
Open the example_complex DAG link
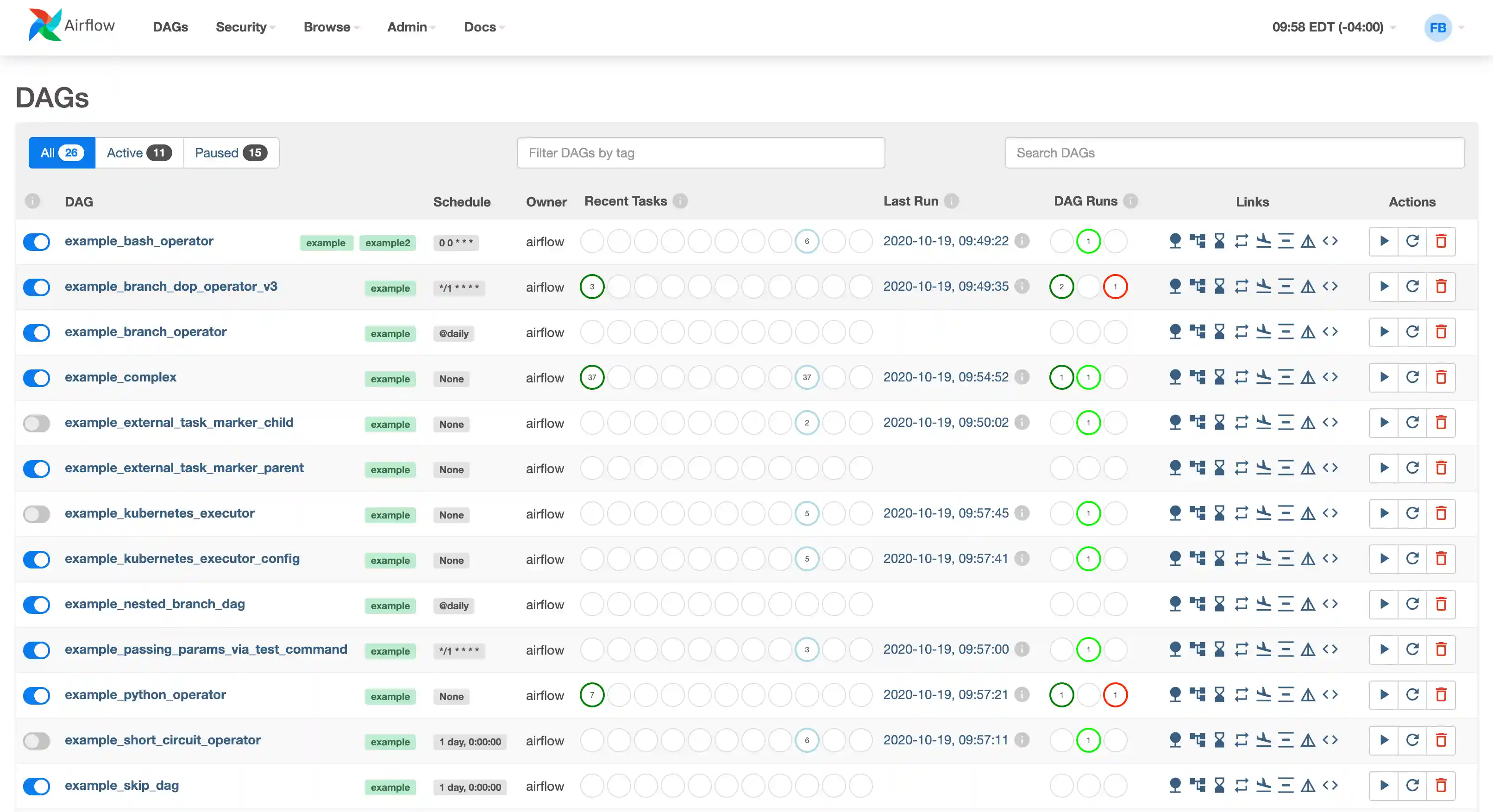[x=120, y=377]
